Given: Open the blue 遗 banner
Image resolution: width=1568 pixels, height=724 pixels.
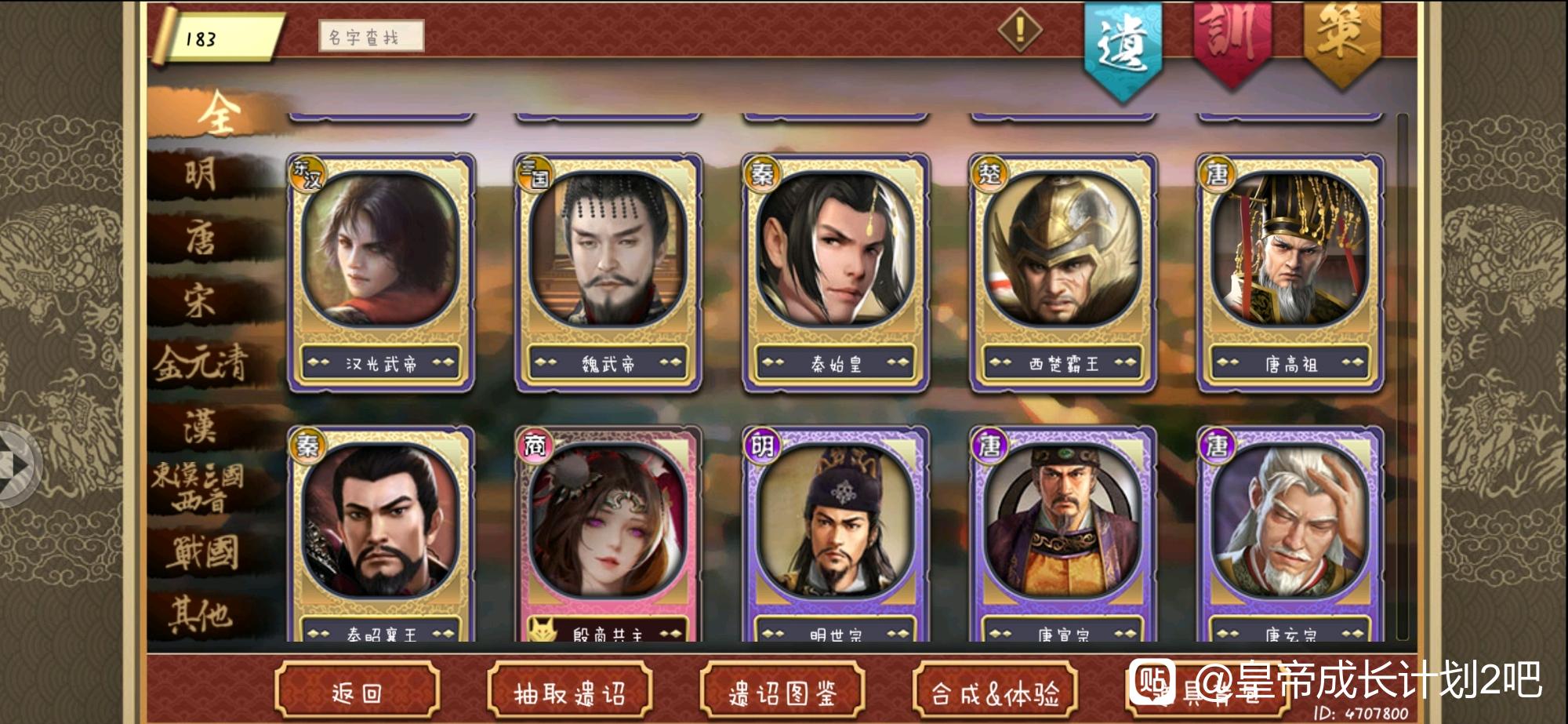Looking at the screenshot, I should (1123, 47).
